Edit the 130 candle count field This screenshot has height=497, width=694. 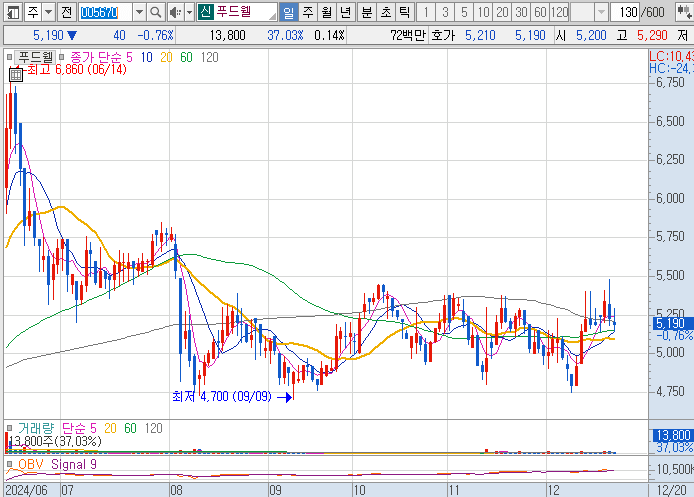pyautogui.click(x=625, y=12)
